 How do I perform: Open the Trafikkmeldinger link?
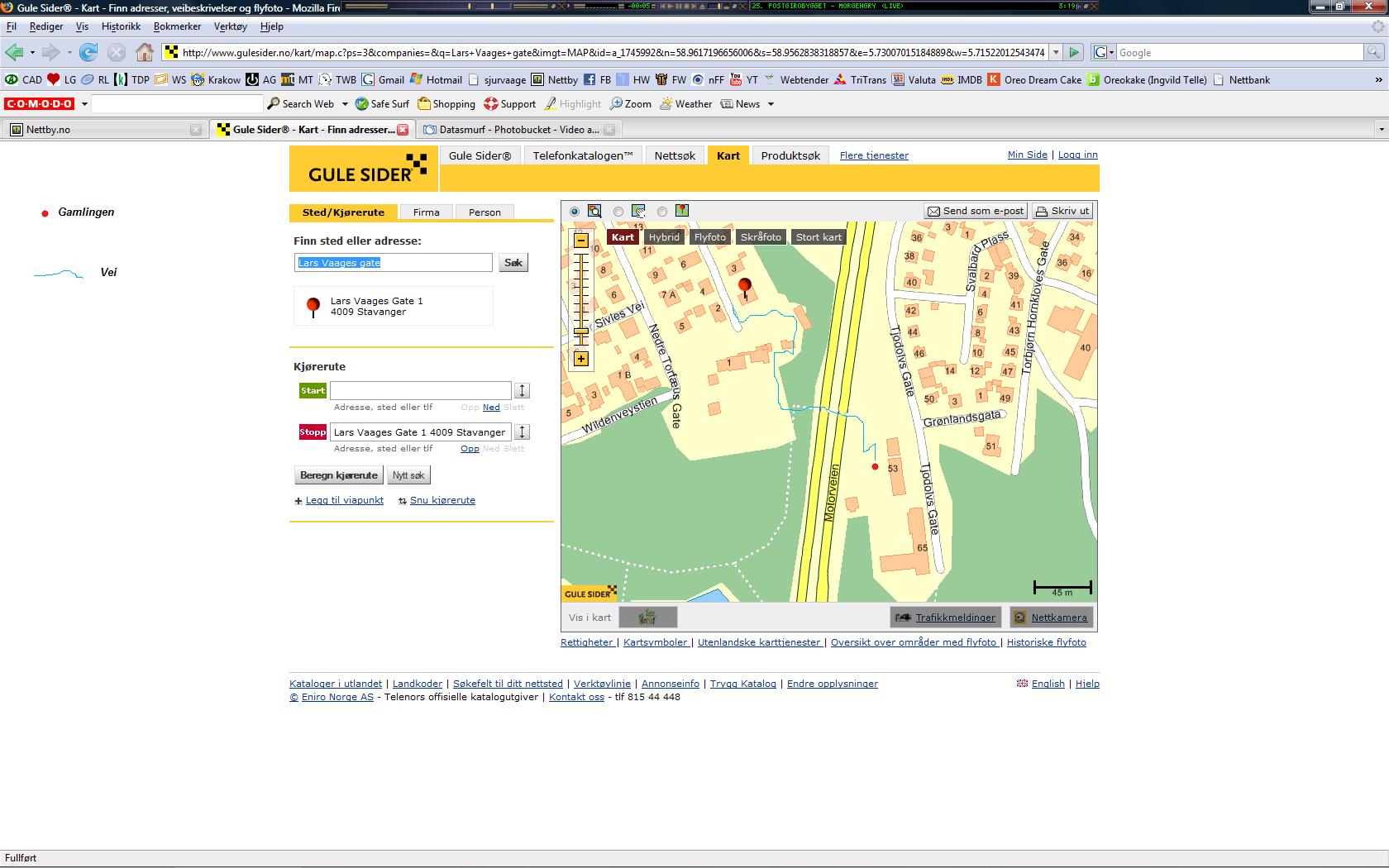[x=946, y=618]
